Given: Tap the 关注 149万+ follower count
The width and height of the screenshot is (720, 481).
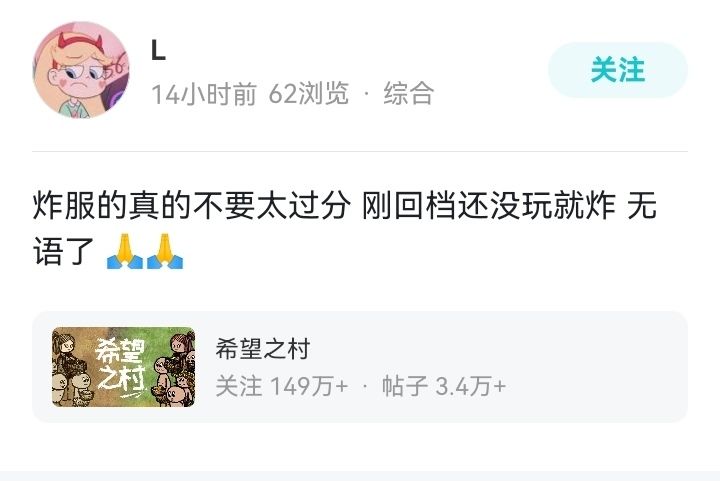Looking at the screenshot, I should tap(281, 386).
